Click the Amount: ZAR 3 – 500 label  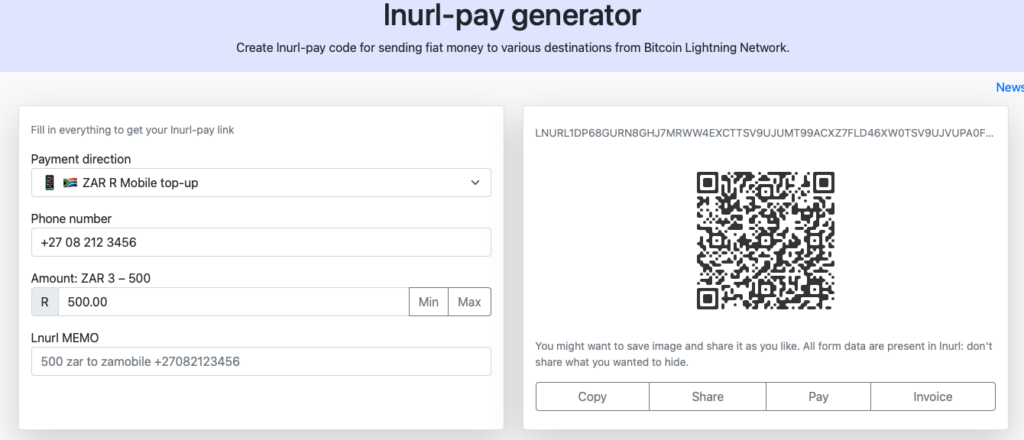click(x=91, y=278)
